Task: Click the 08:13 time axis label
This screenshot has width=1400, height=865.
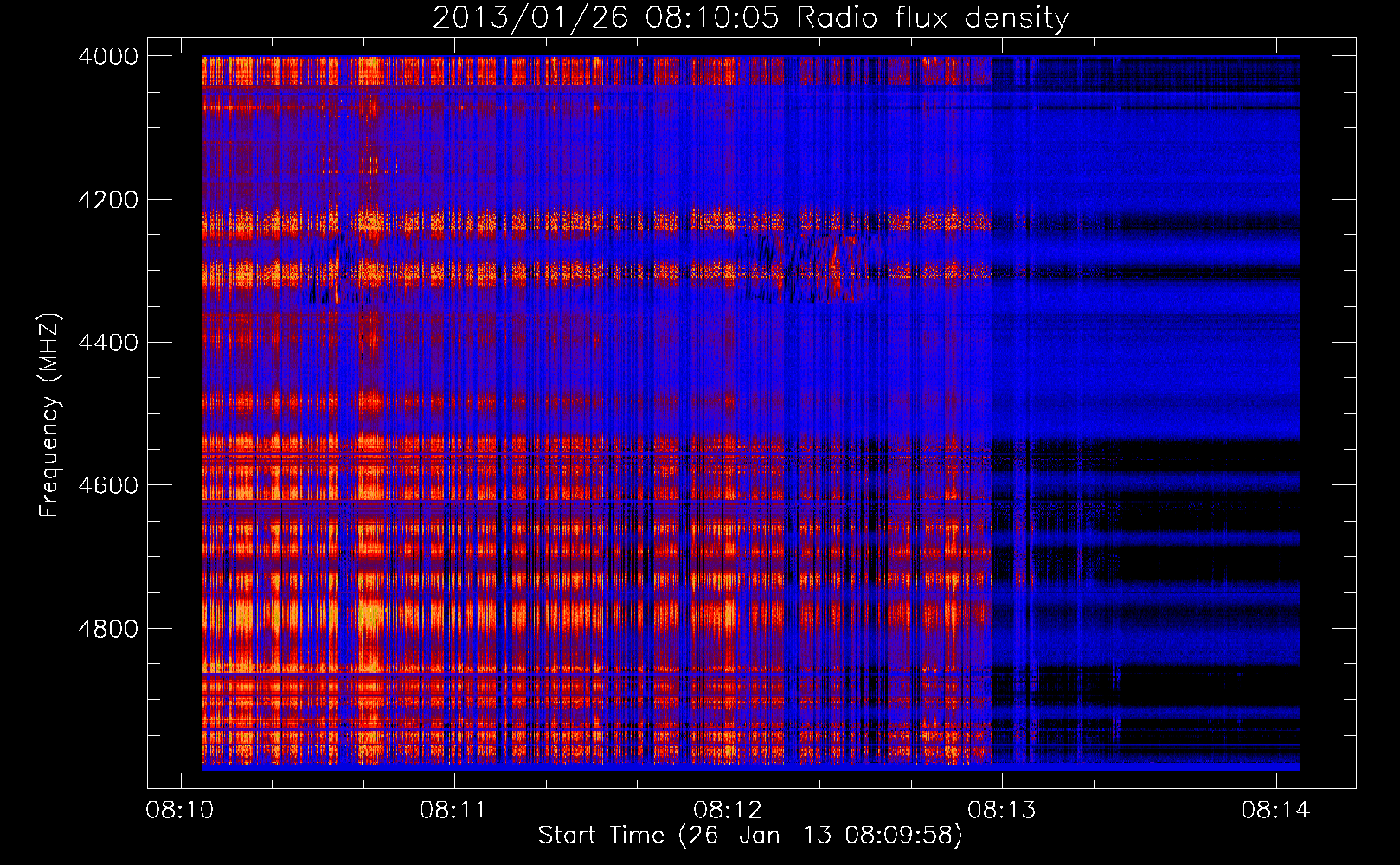Action: (x=1002, y=811)
